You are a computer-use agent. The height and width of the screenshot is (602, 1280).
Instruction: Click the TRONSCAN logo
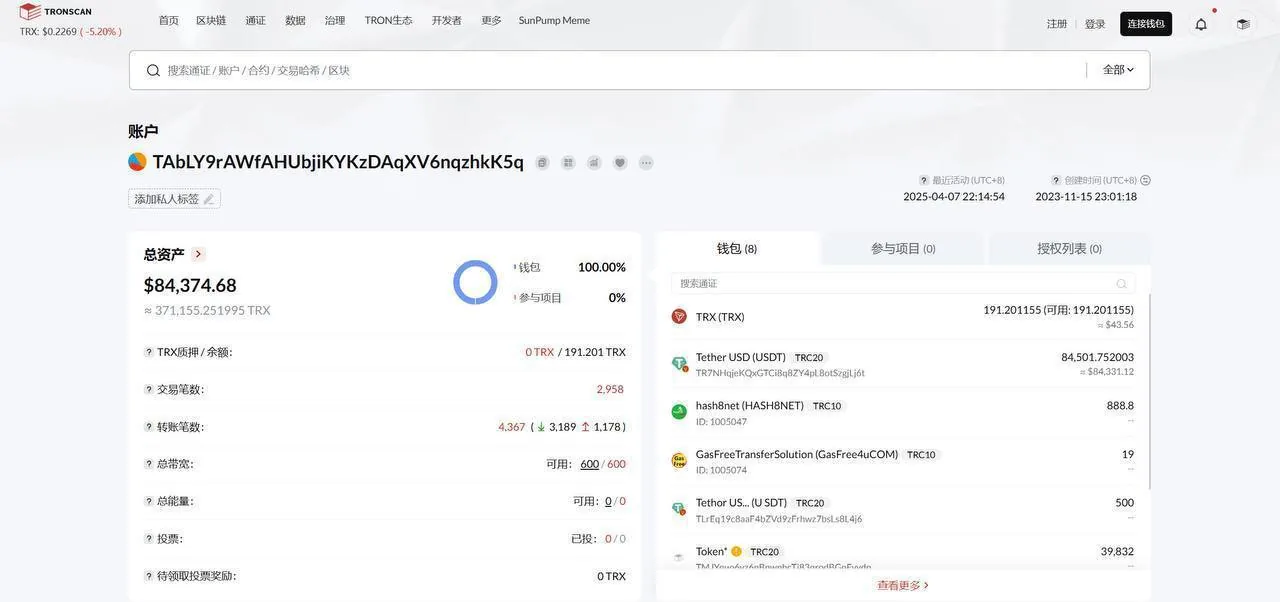(x=55, y=11)
